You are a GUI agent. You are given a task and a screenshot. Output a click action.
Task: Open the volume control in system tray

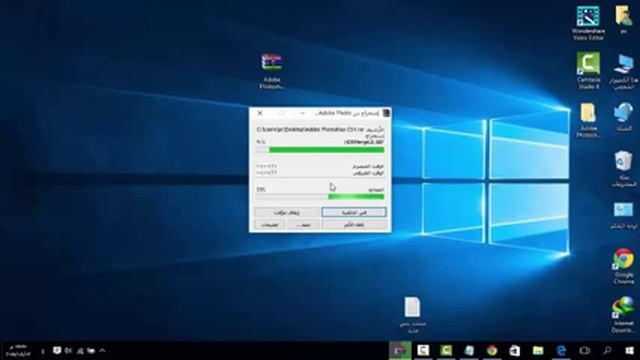click(68, 351)
